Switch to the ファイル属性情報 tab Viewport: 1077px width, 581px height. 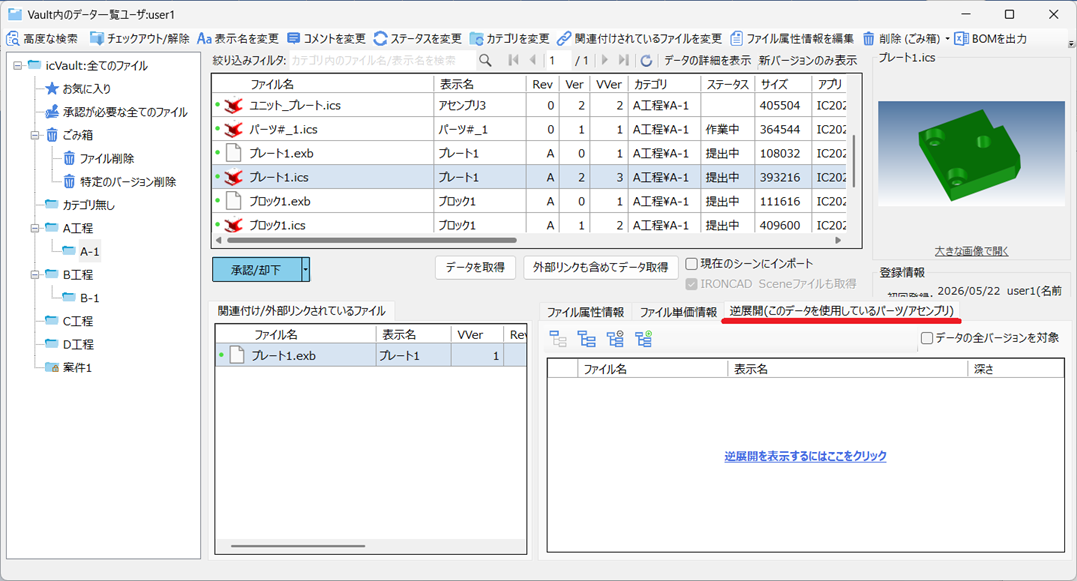[x=585, y=312]
